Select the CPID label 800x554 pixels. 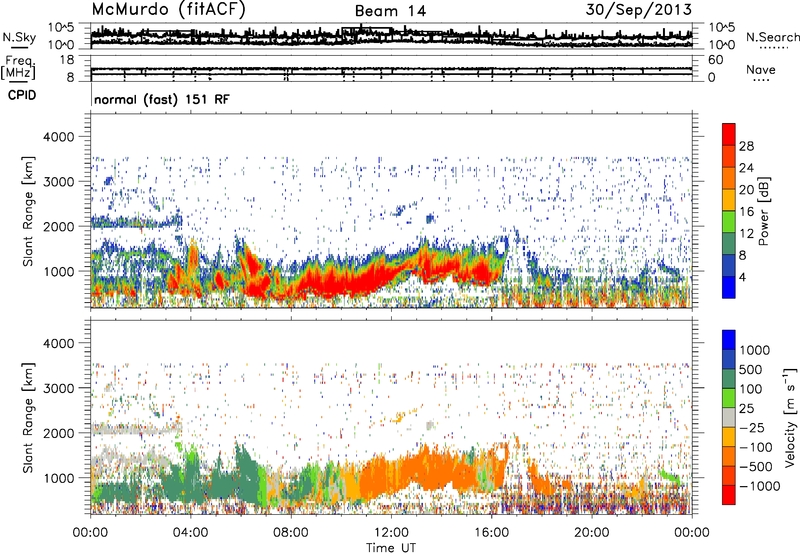click(22, 95)
